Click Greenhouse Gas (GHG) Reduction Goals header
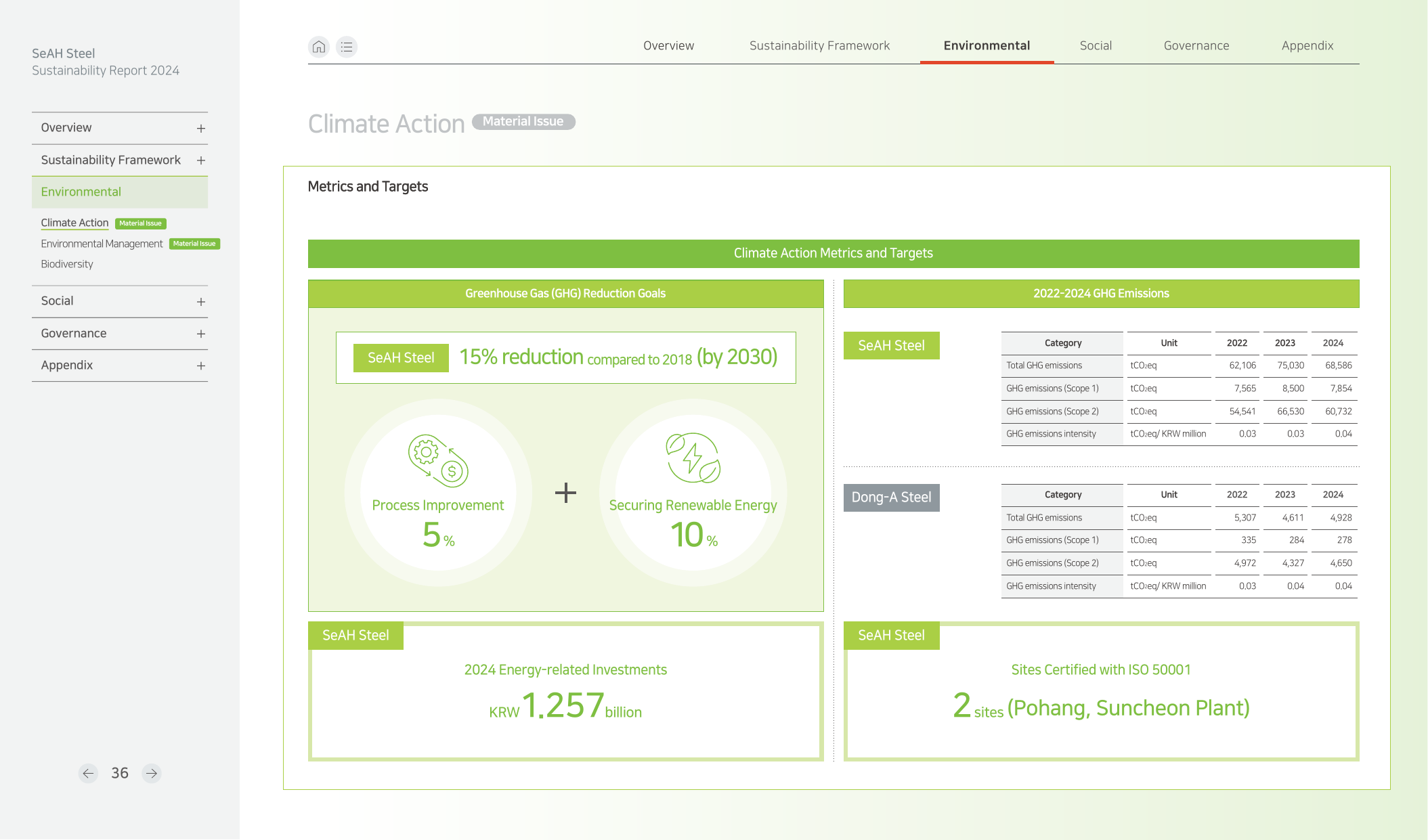Screen dimensions: 1428x840 coord(565,294)
